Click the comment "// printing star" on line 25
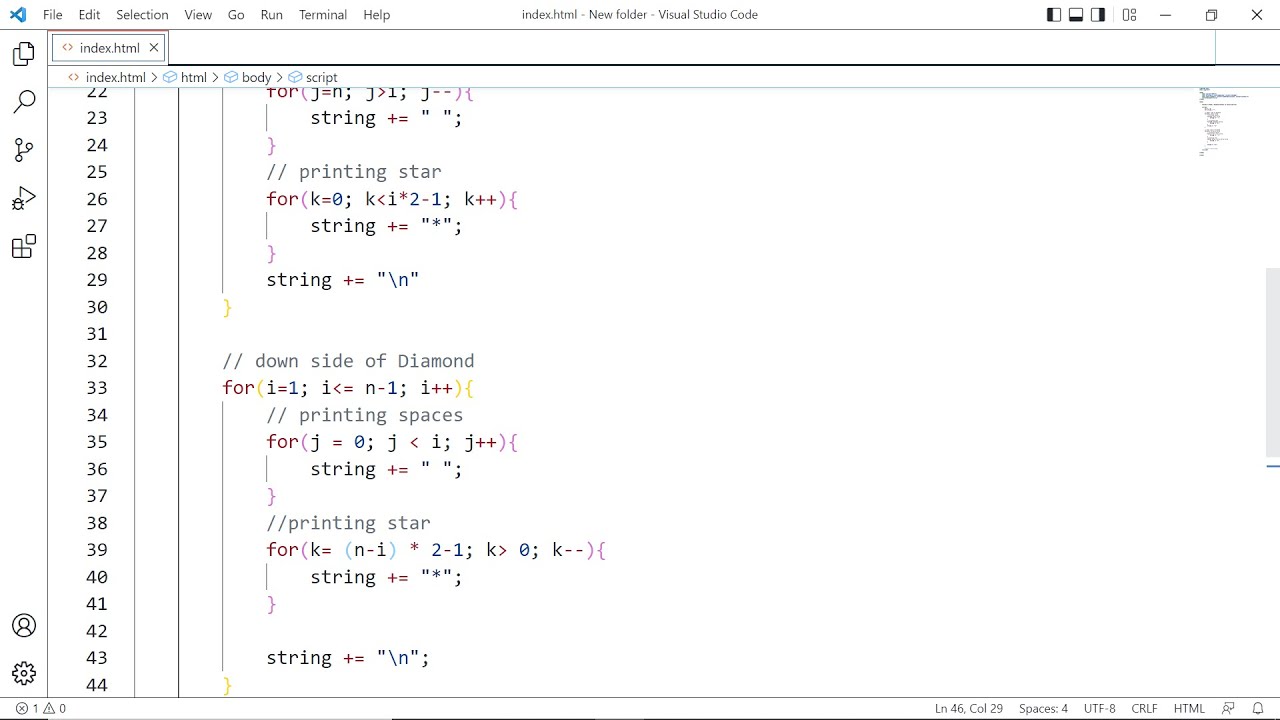Image resolution: width=1280 pixels, height=720 pixels. point(354,172)
